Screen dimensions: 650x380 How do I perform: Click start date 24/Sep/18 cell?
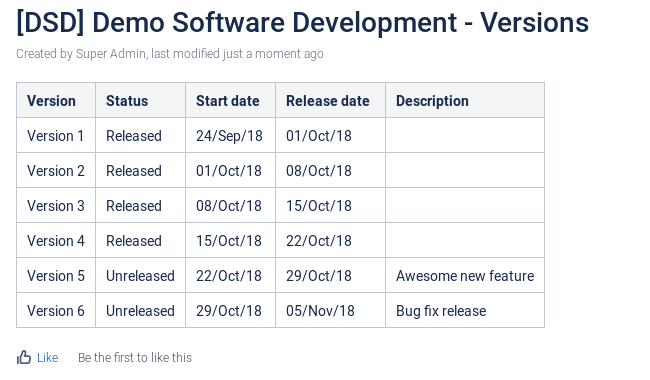(x=230, y=136)
